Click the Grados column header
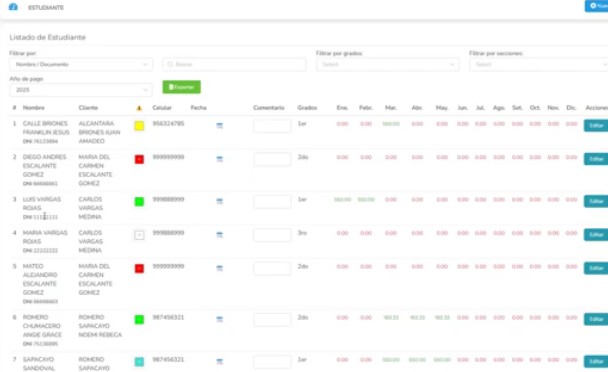 307,108
